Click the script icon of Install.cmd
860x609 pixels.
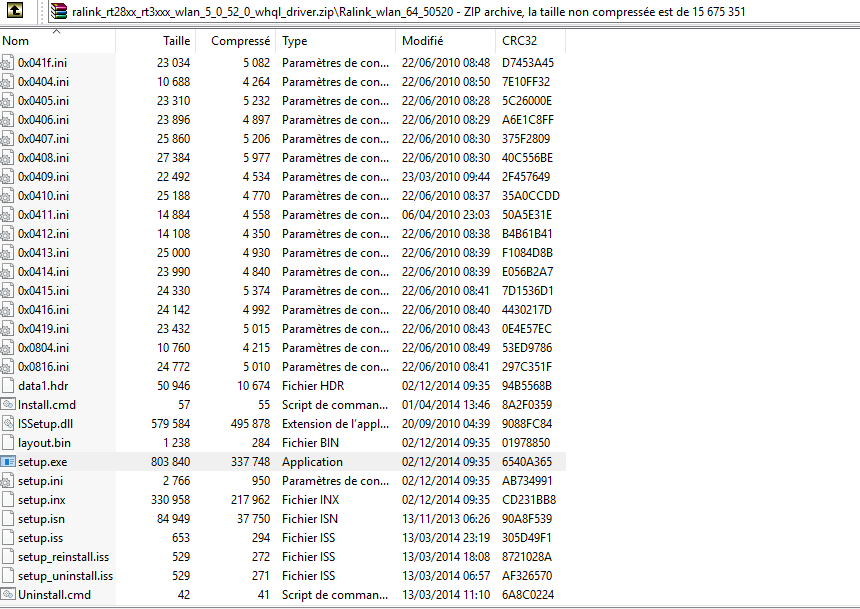8,405
